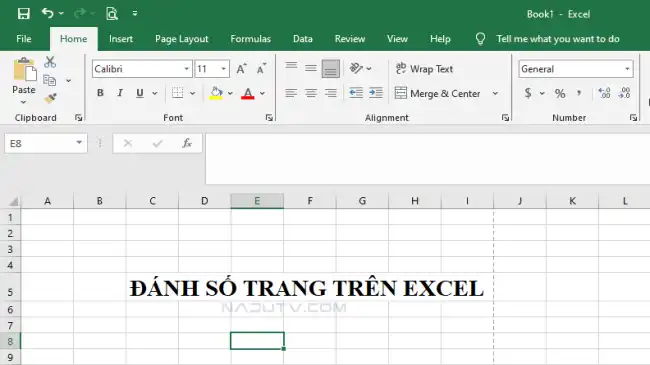Click the Select All corner triangle

pos(12,201)
